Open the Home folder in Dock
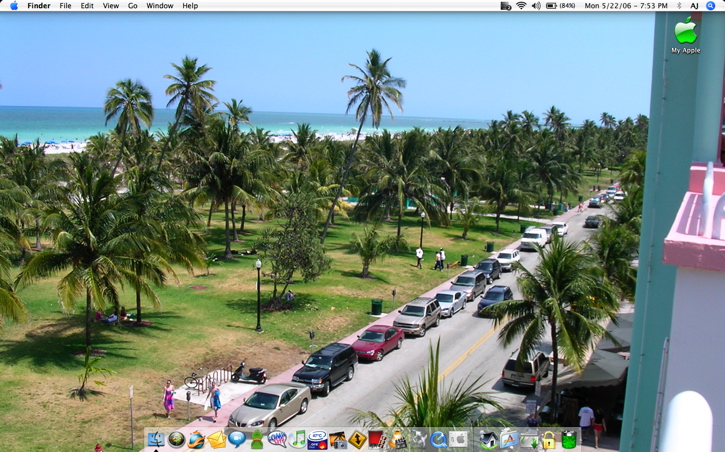This screenshot has height=452, width=725. tap(488, 439)
